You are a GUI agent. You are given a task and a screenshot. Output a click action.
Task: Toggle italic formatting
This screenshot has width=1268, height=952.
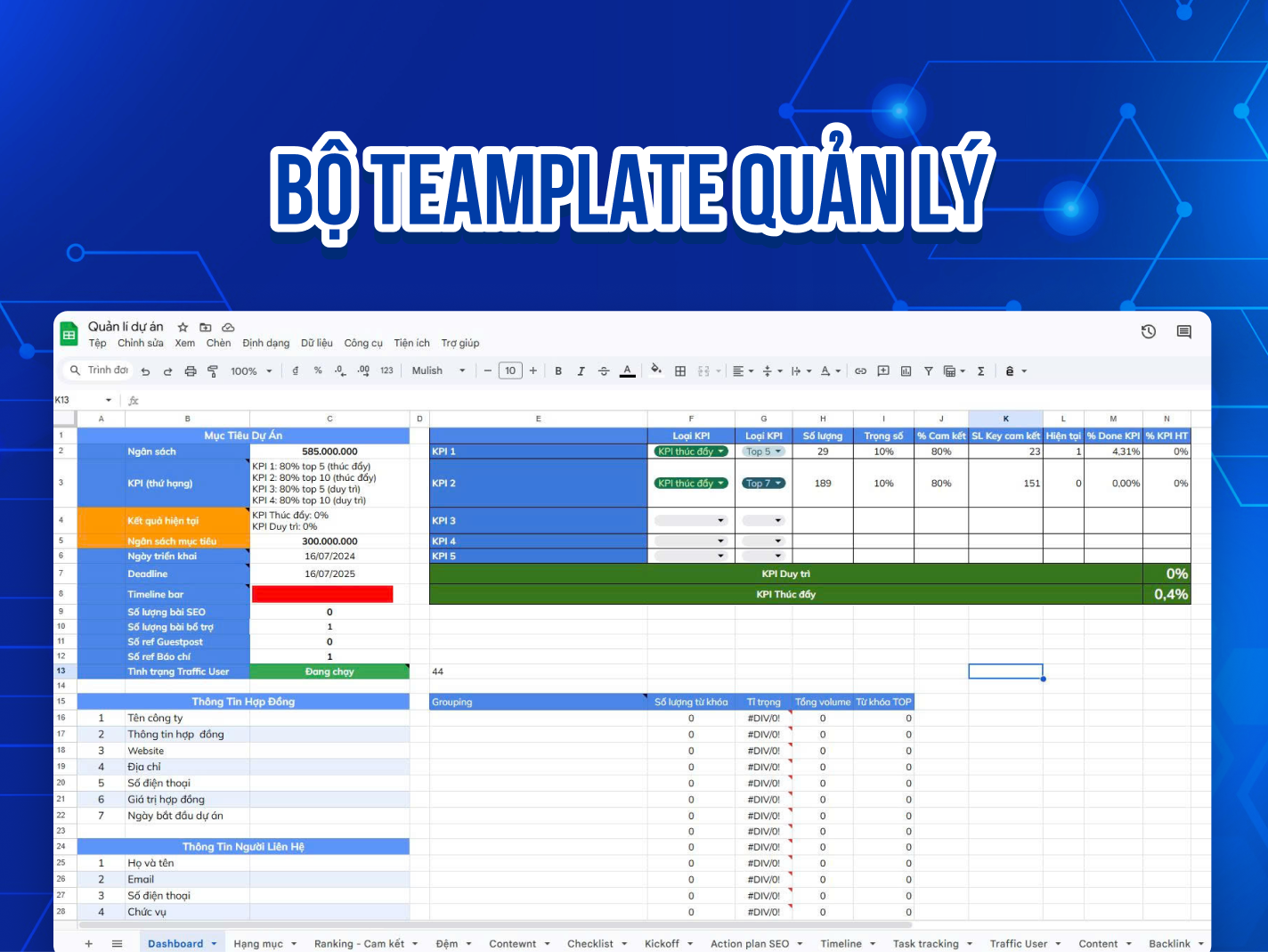click(581, 370)
